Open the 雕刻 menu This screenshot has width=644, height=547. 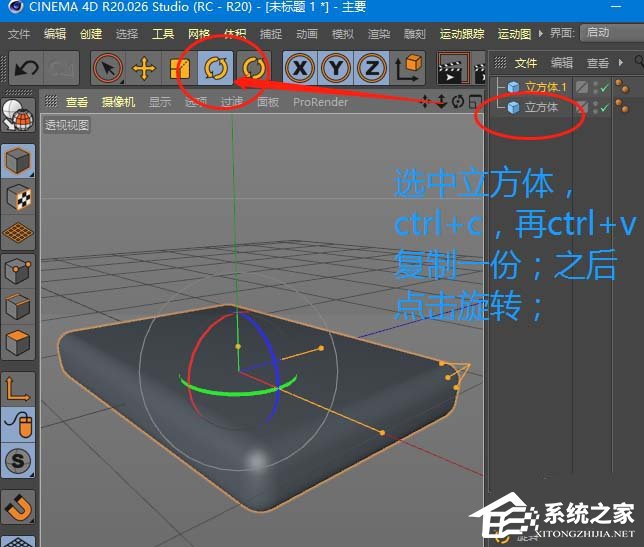coord(415,34)
